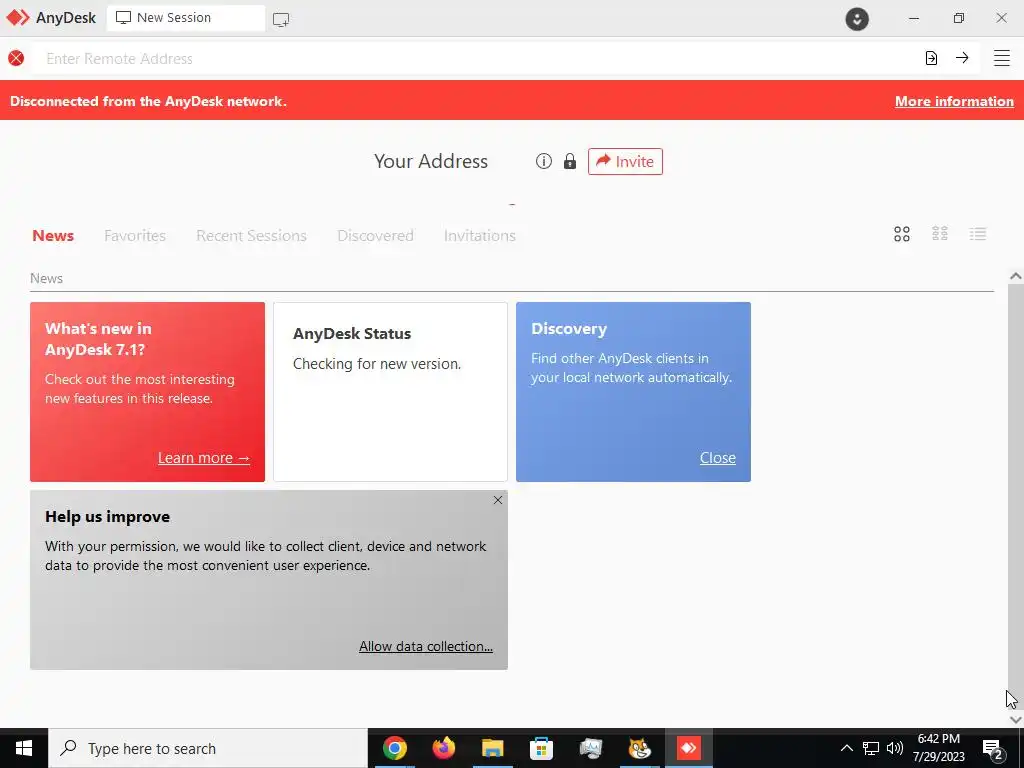Viewport: 1024px width, 768px height.
Task: Click the Invite button
Action: tap(625, 161)
